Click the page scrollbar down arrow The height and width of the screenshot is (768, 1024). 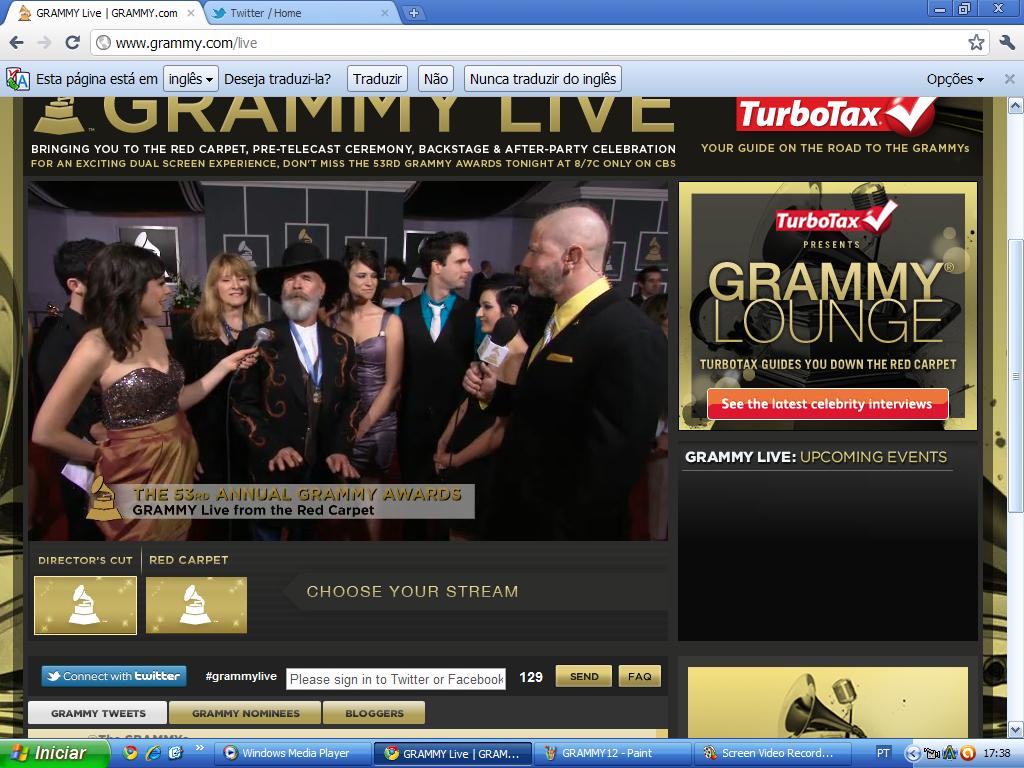[1016, 729]
